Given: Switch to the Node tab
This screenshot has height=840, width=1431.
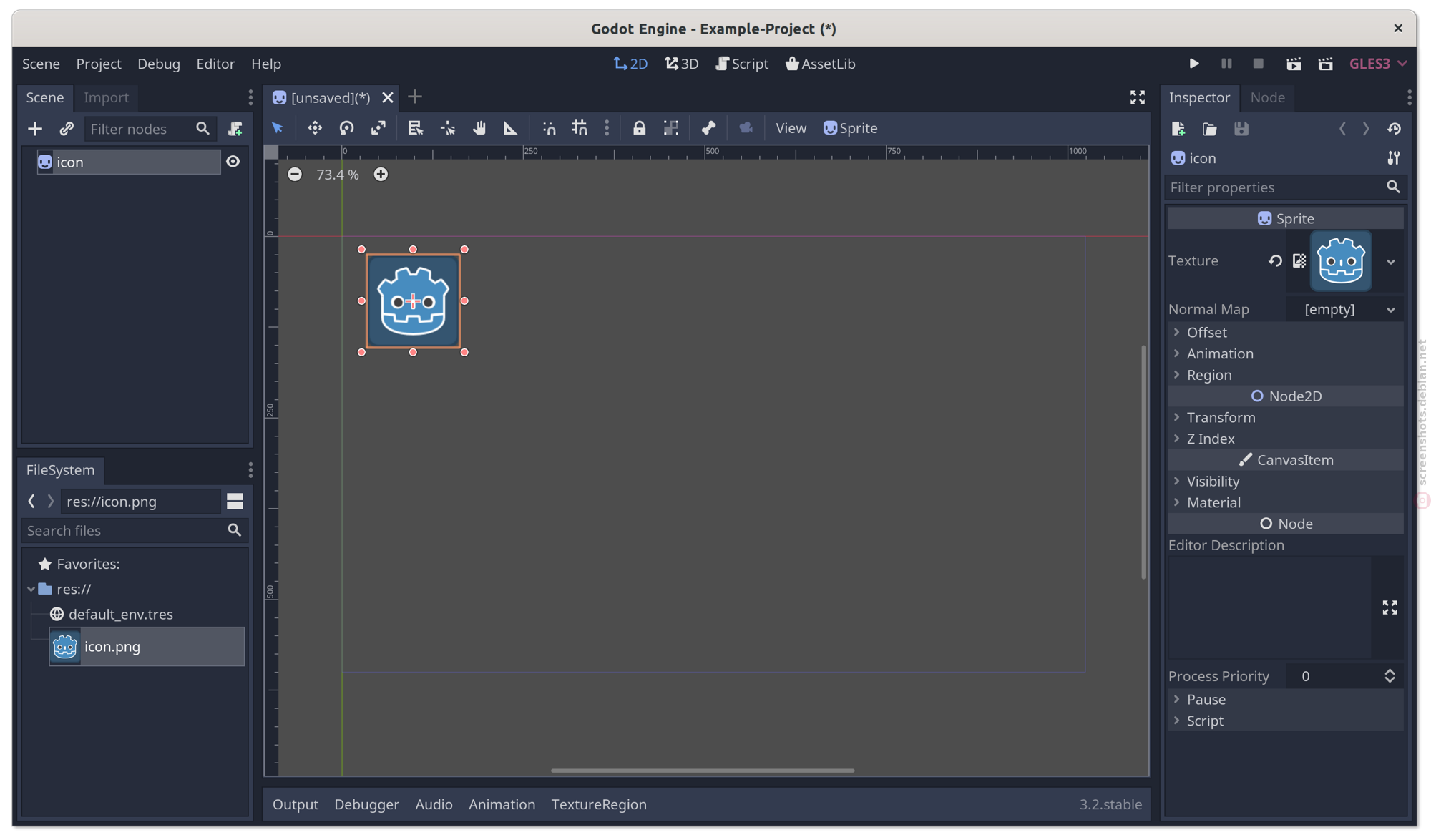Looking at the screenshot, I should coord(1267,97).
